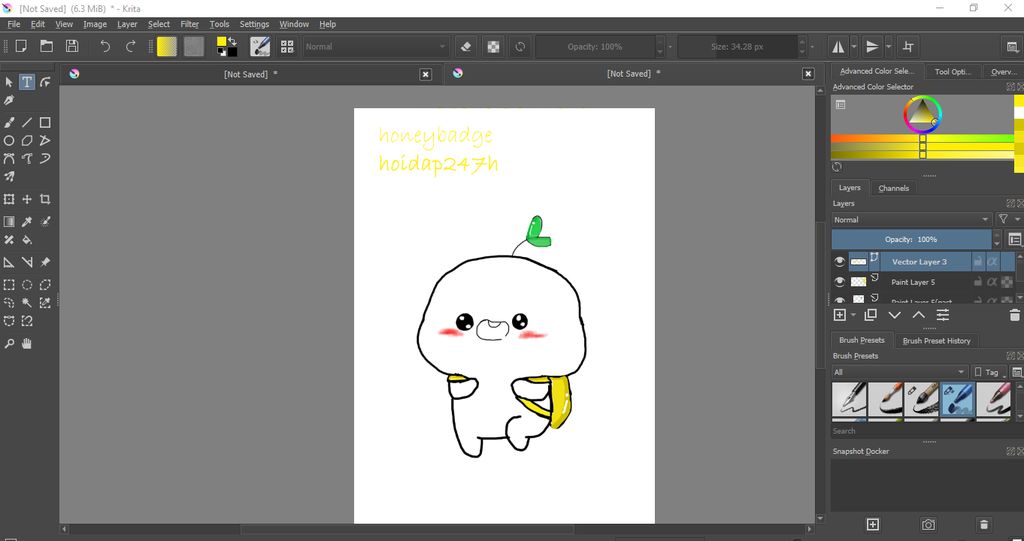Select the Shape Select arrow tool

tap(8, 82)
